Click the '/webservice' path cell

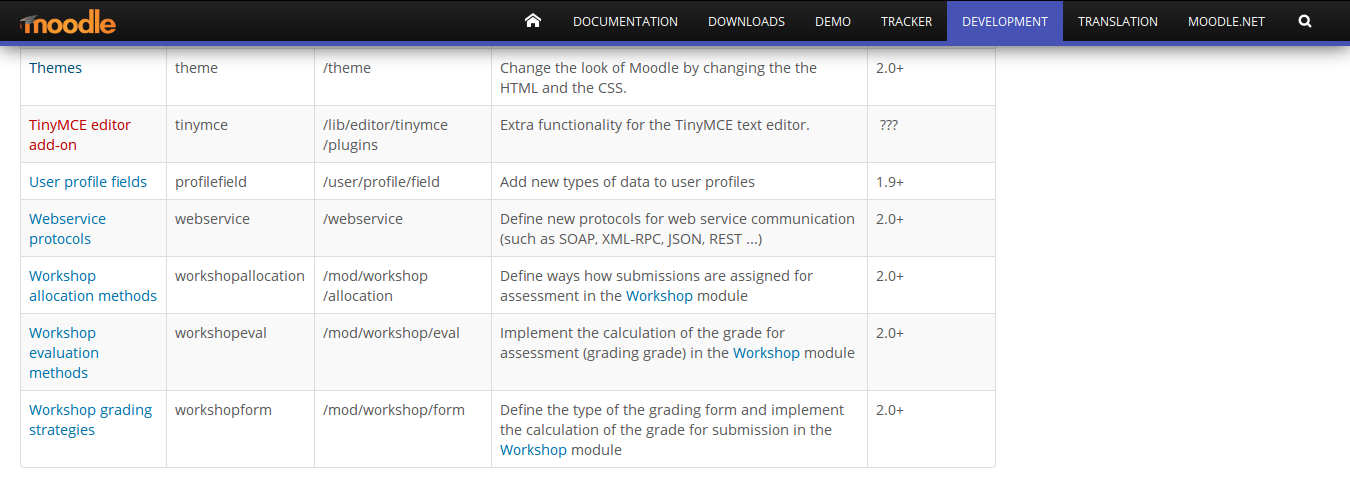tap(403, 228)
